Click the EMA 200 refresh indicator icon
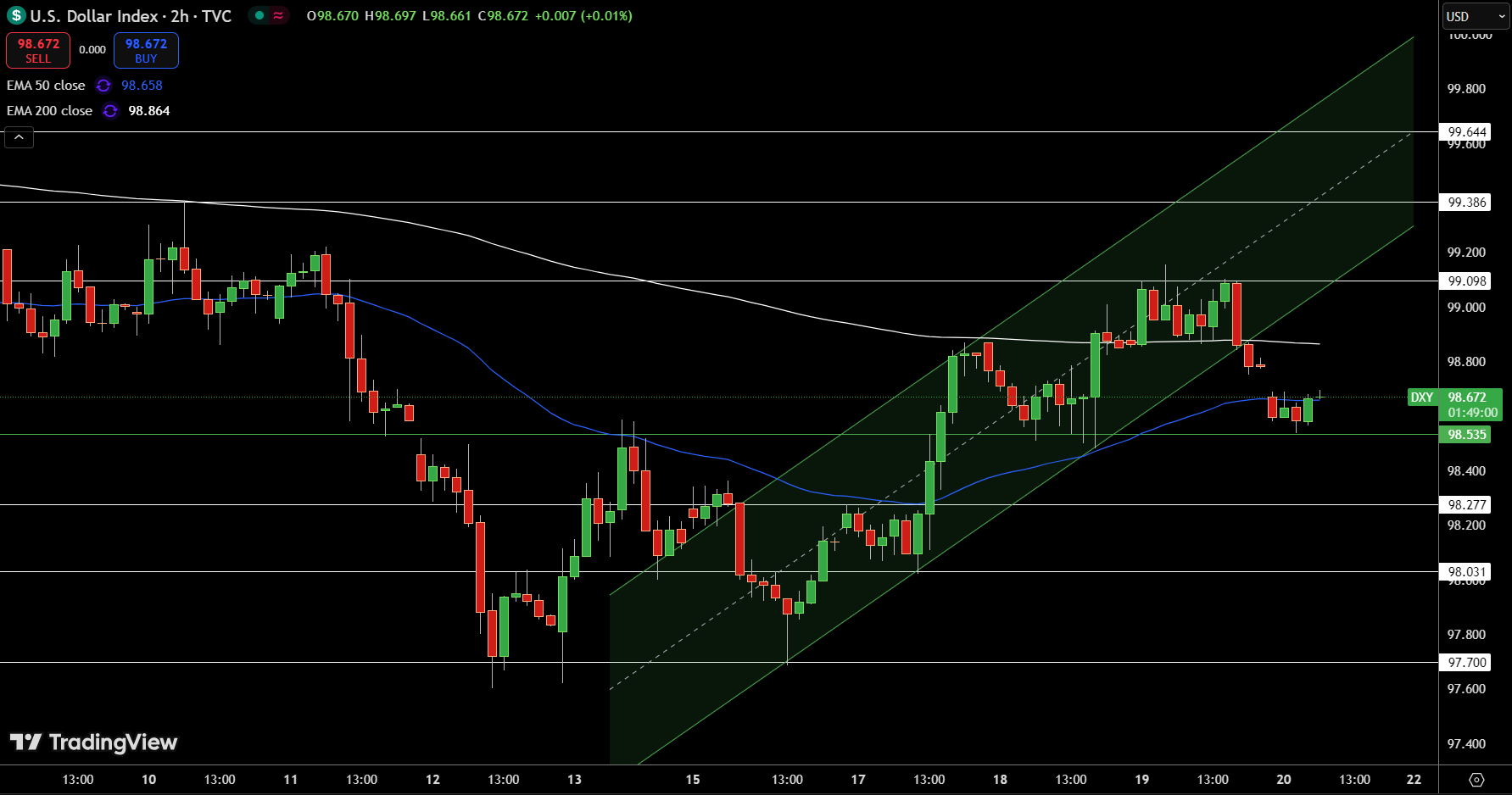Image resolution: width=1512 pixels, height=795 pixels. (x=110, y=111)
